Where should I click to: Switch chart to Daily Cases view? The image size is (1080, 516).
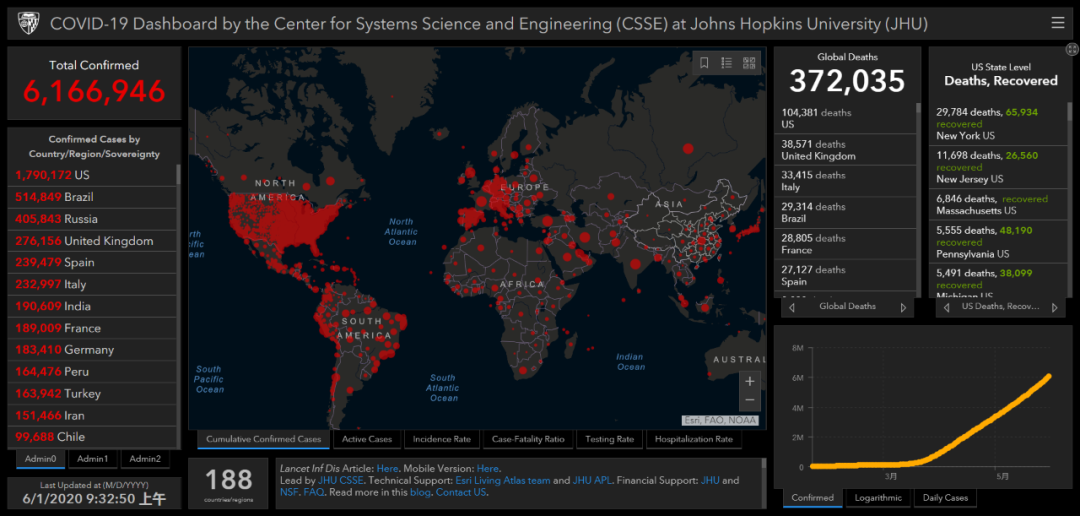944,498
